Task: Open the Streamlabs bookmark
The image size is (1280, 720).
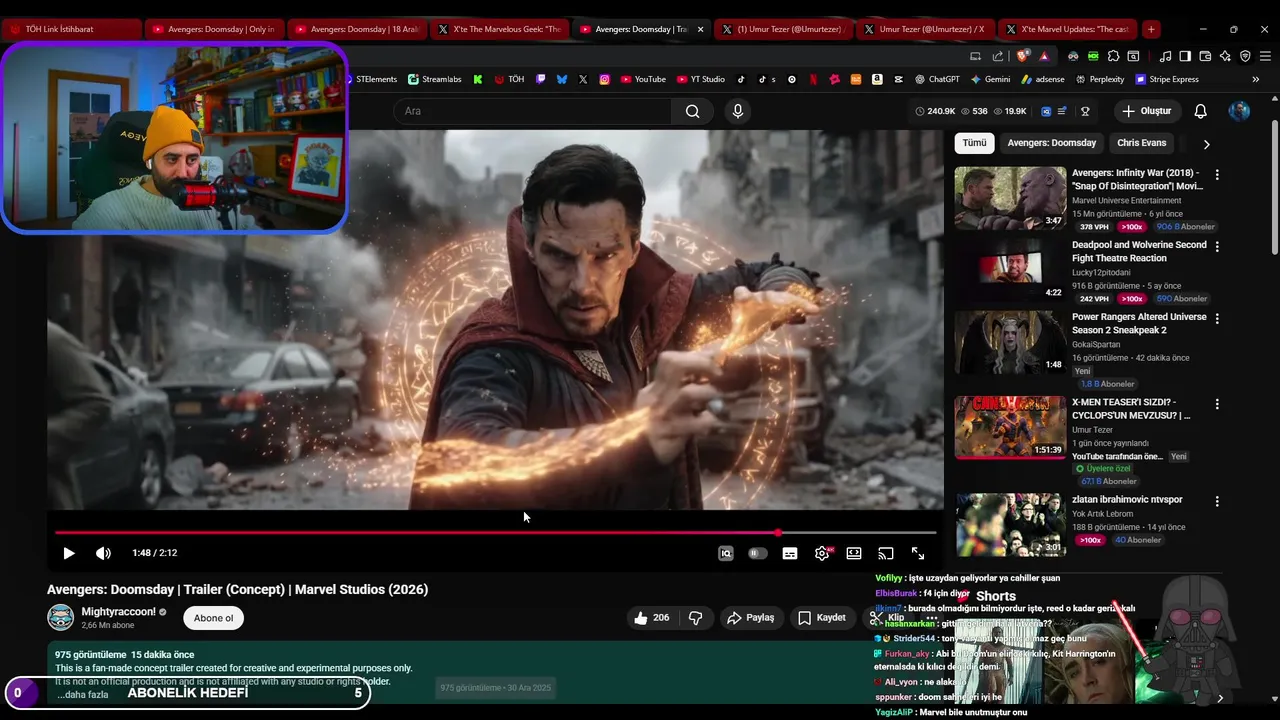Action: 434,79
